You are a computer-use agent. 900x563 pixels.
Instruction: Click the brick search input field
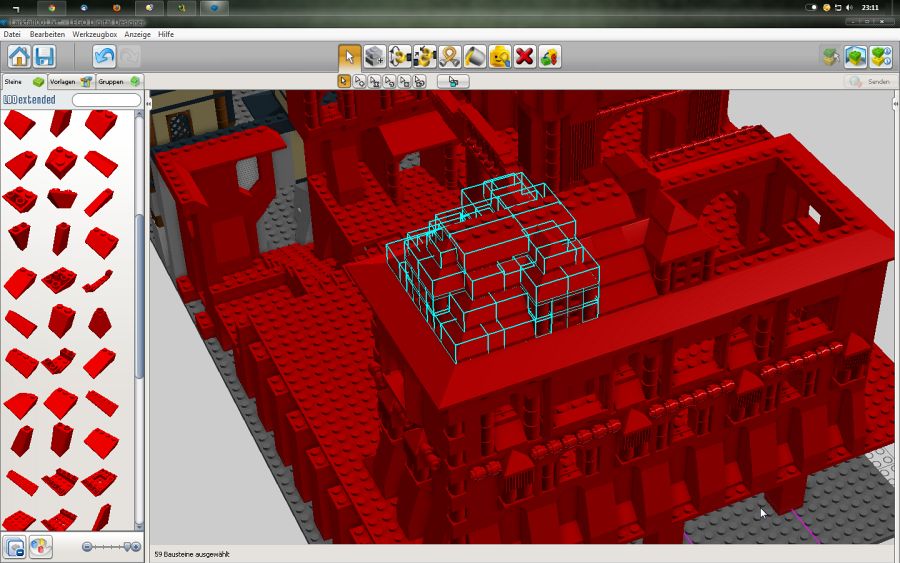(x=106, y=100)
